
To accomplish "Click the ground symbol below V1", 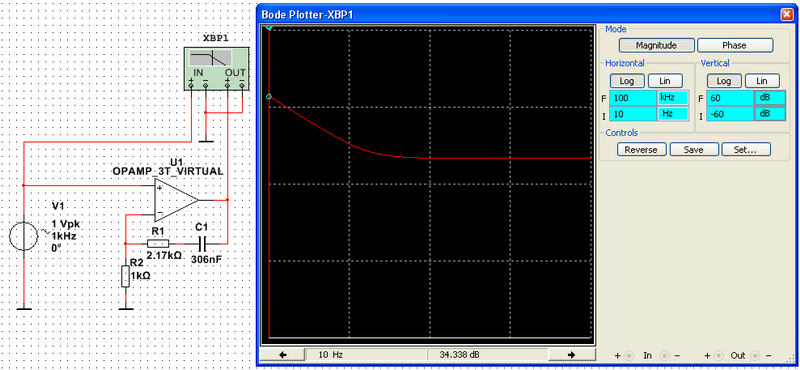I will click(23, 308).
